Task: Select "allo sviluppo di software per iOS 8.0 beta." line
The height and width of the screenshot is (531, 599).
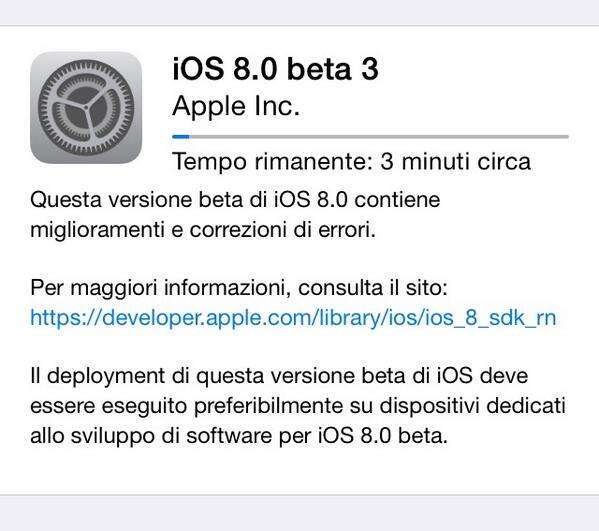Action: (239, 436)
